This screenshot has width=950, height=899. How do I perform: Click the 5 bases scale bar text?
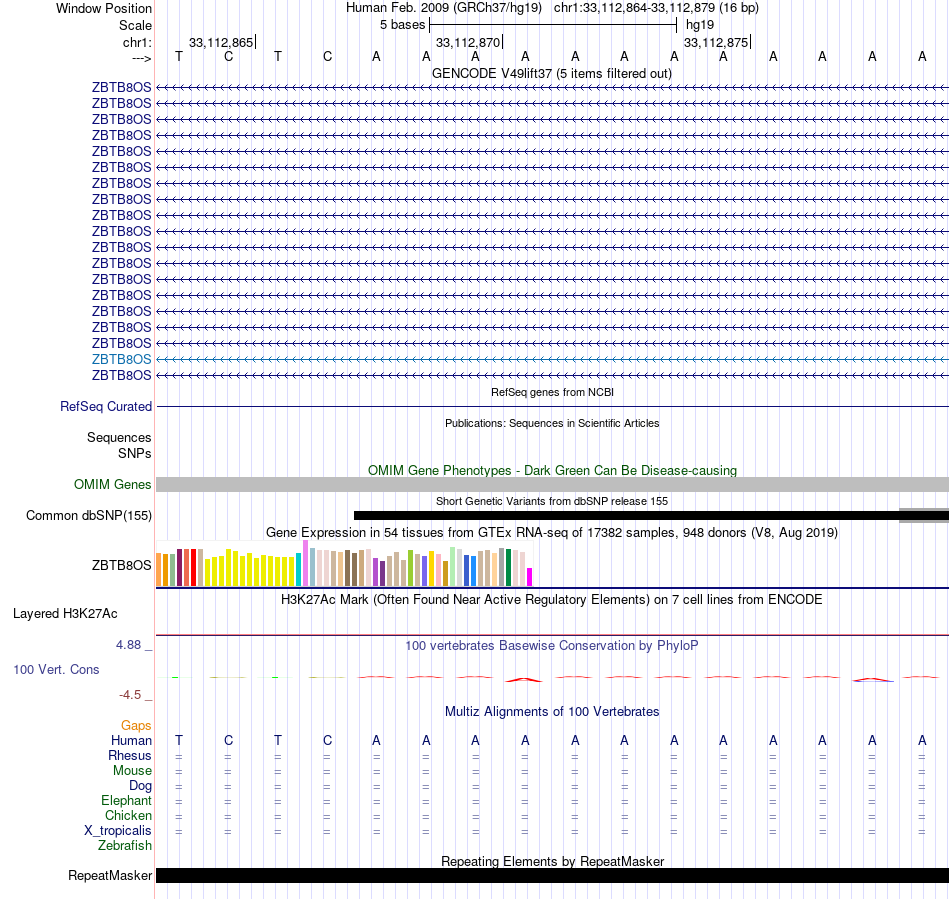coord(402,25)
